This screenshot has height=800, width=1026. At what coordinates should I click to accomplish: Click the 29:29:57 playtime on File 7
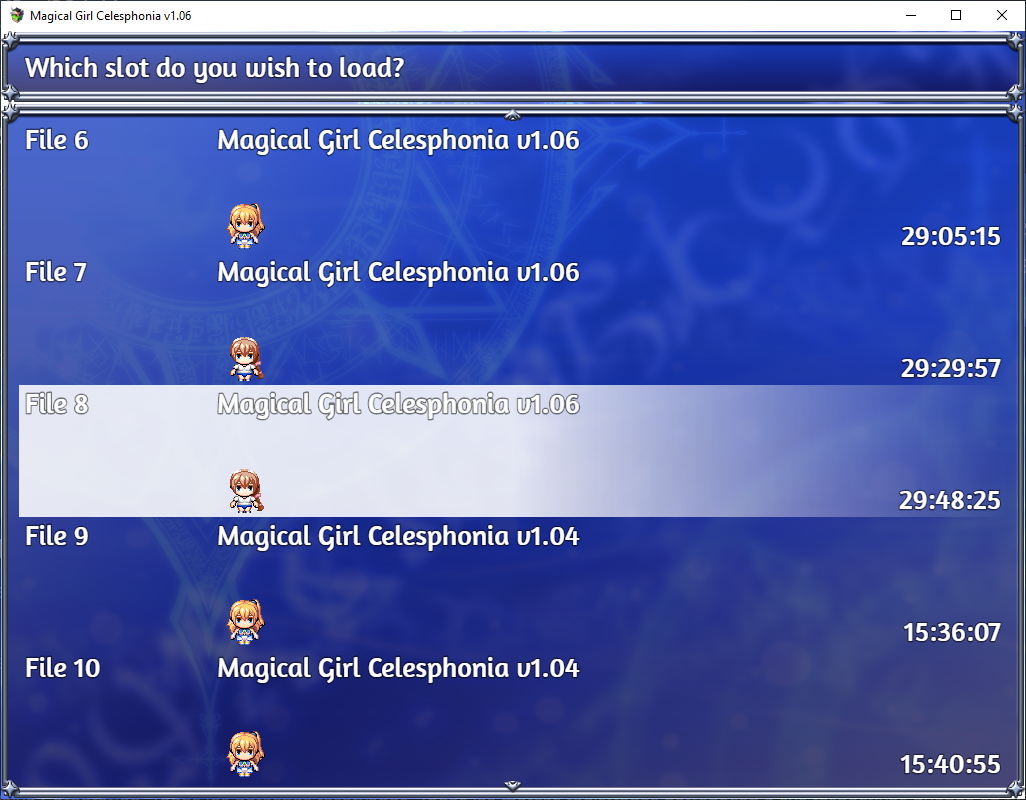[x=951, y=368]
